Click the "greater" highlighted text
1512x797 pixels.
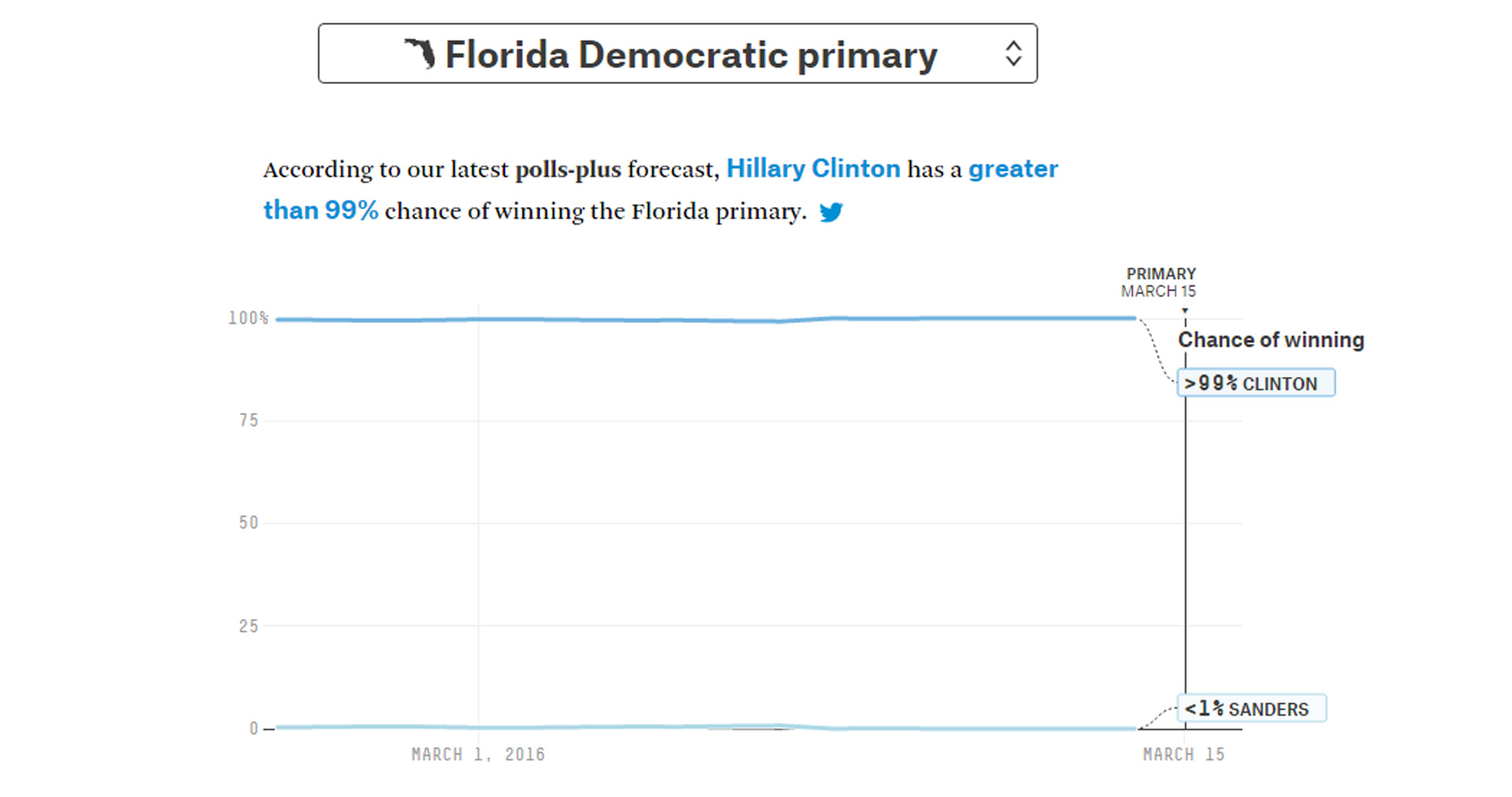[x=1013, y=169]
